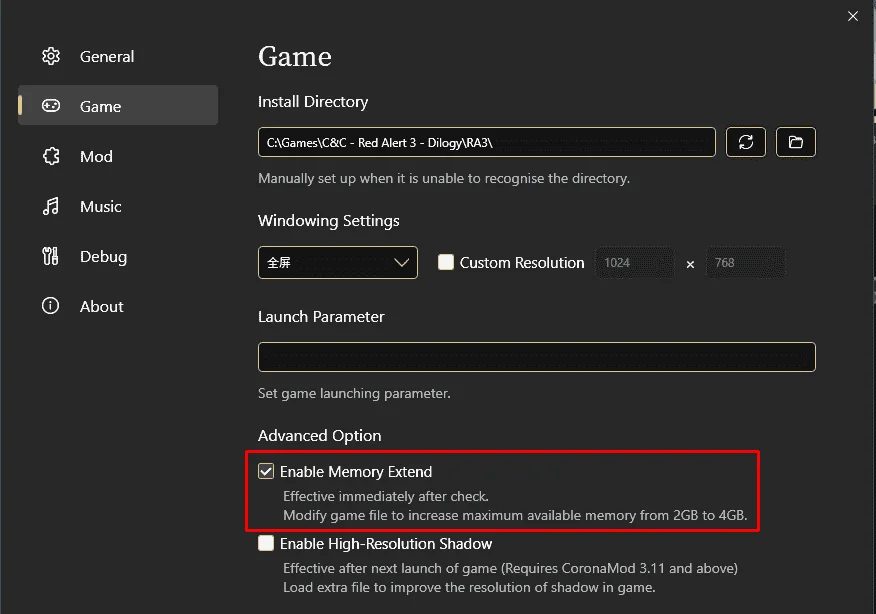Close the settings window

tap(853, 16)
